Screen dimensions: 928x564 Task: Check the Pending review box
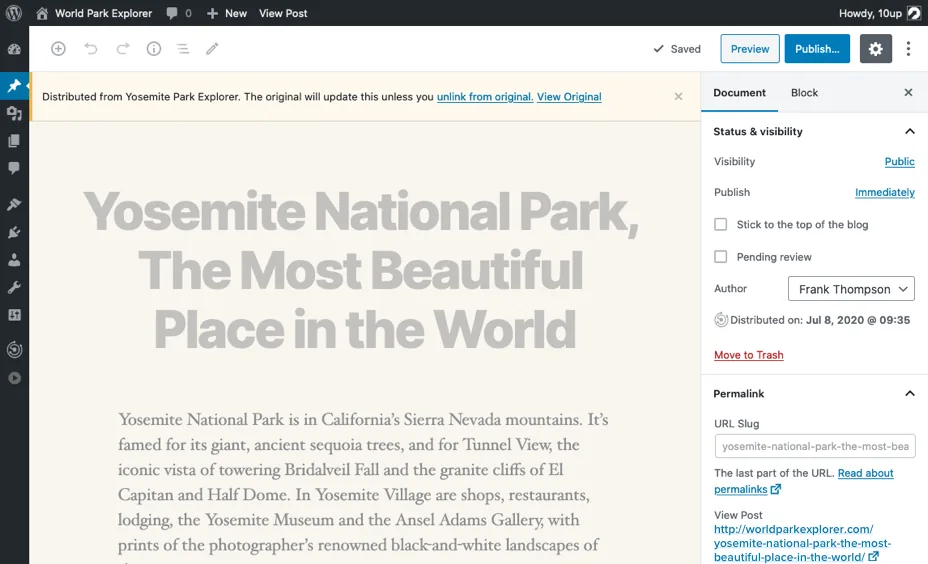[720, 256]
